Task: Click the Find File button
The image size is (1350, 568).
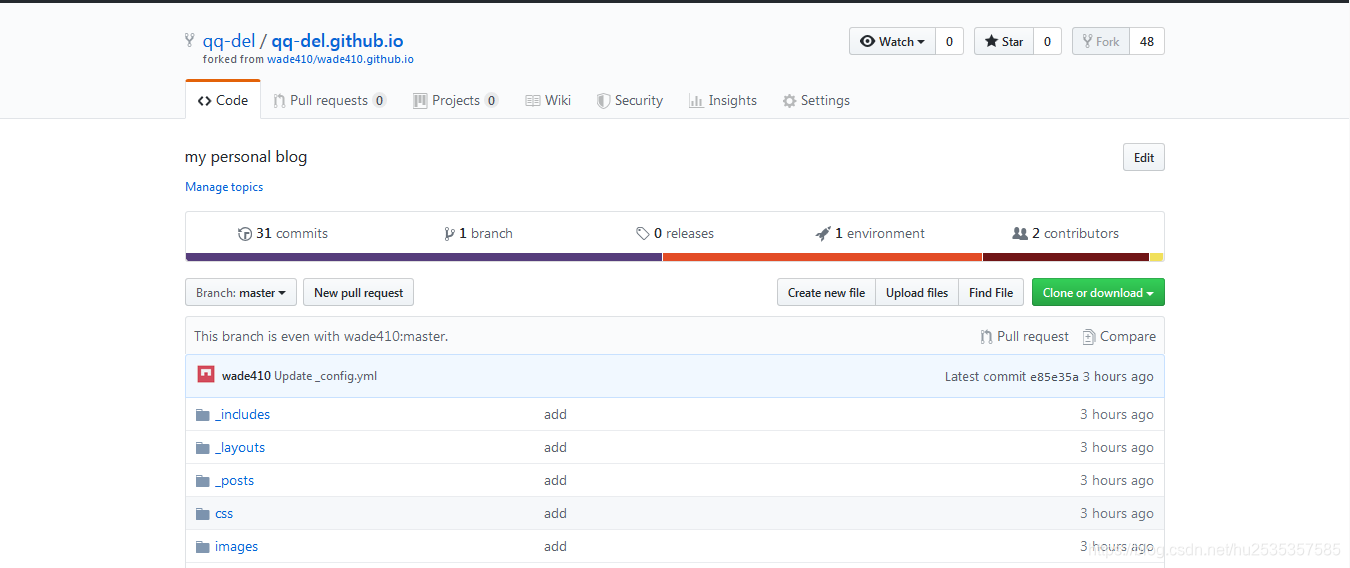Action: tap(991, 293)
